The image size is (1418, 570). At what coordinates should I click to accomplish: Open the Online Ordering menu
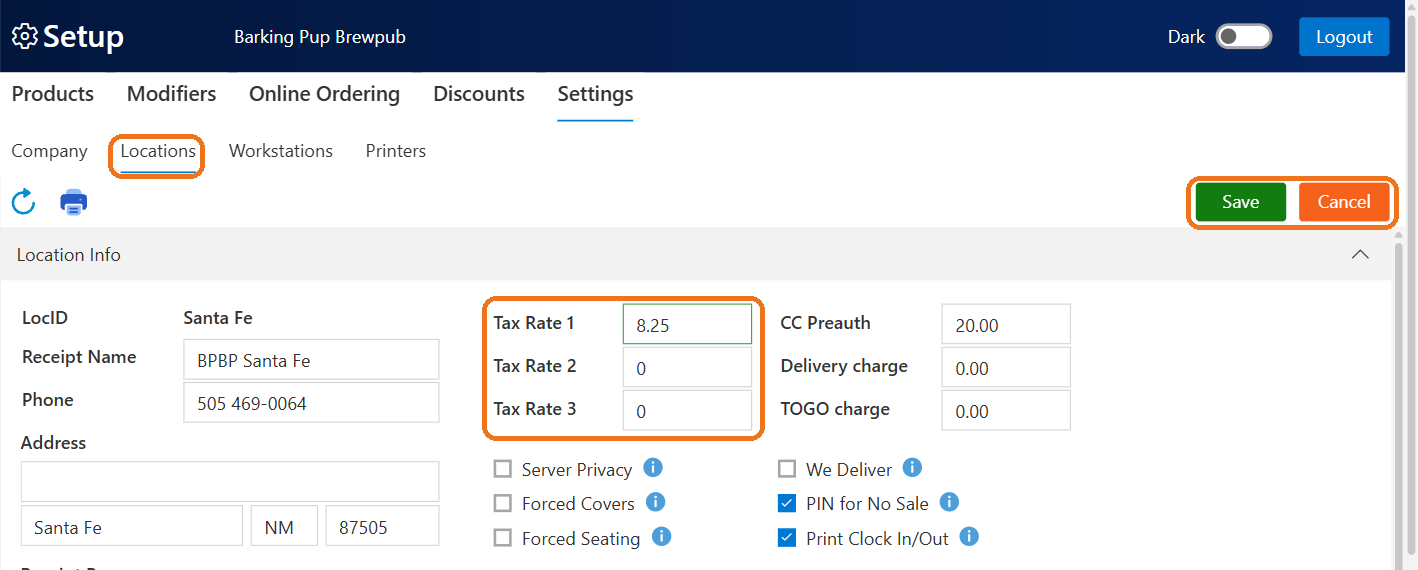(324, 94)
